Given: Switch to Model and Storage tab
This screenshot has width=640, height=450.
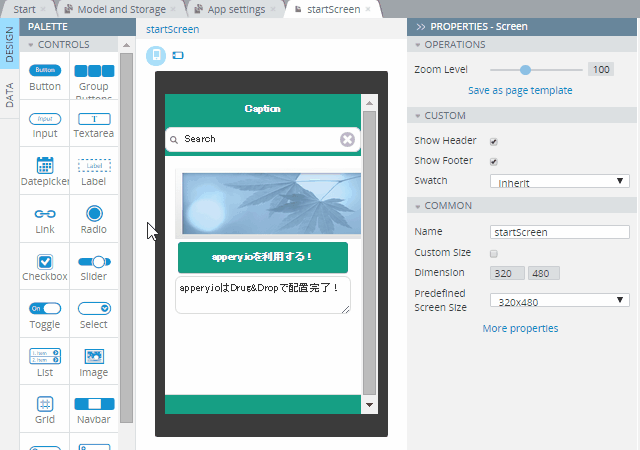Looking at the screenshot, I should pyautogui.click(x=121, y=9).
